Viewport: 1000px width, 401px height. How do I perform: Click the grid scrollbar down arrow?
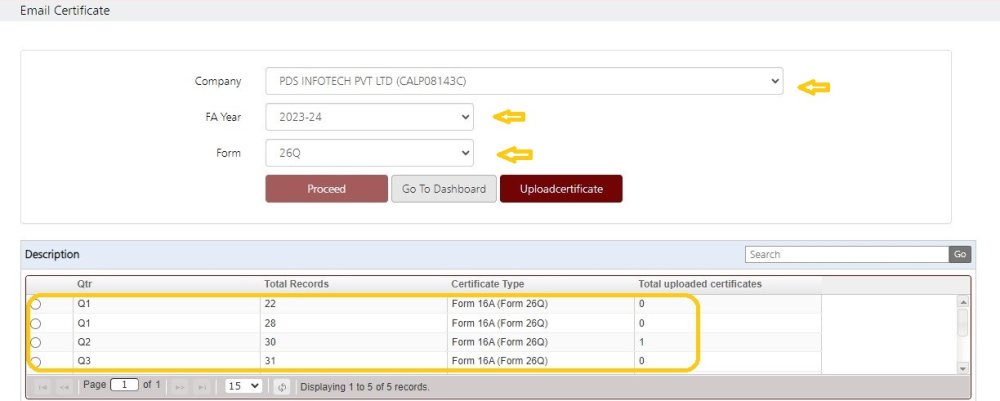(963, 368)
